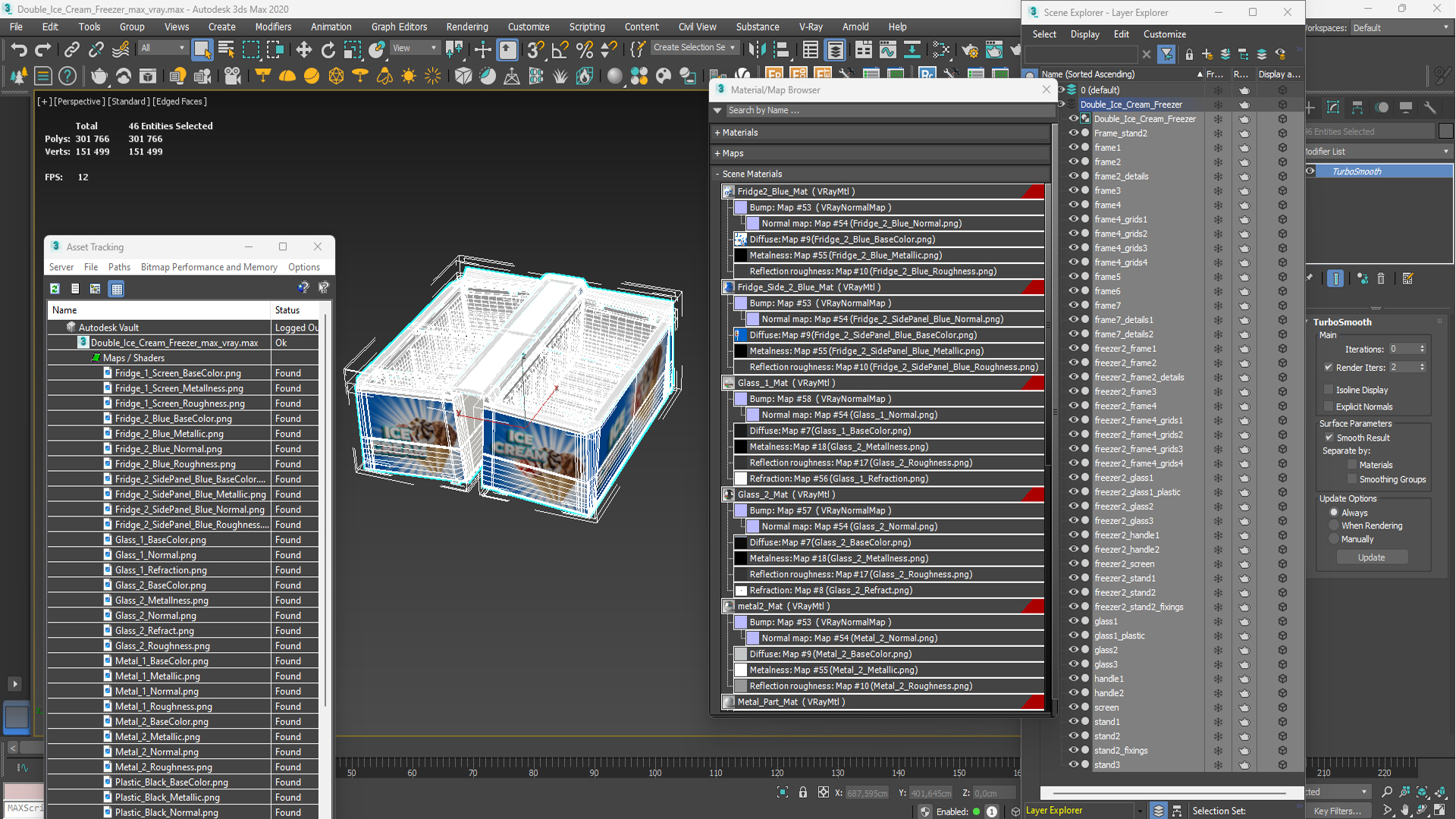This screenshot has height=819, width=1456.
Task: Toggle the Isoline Display checkbox
Action: 1328,390
